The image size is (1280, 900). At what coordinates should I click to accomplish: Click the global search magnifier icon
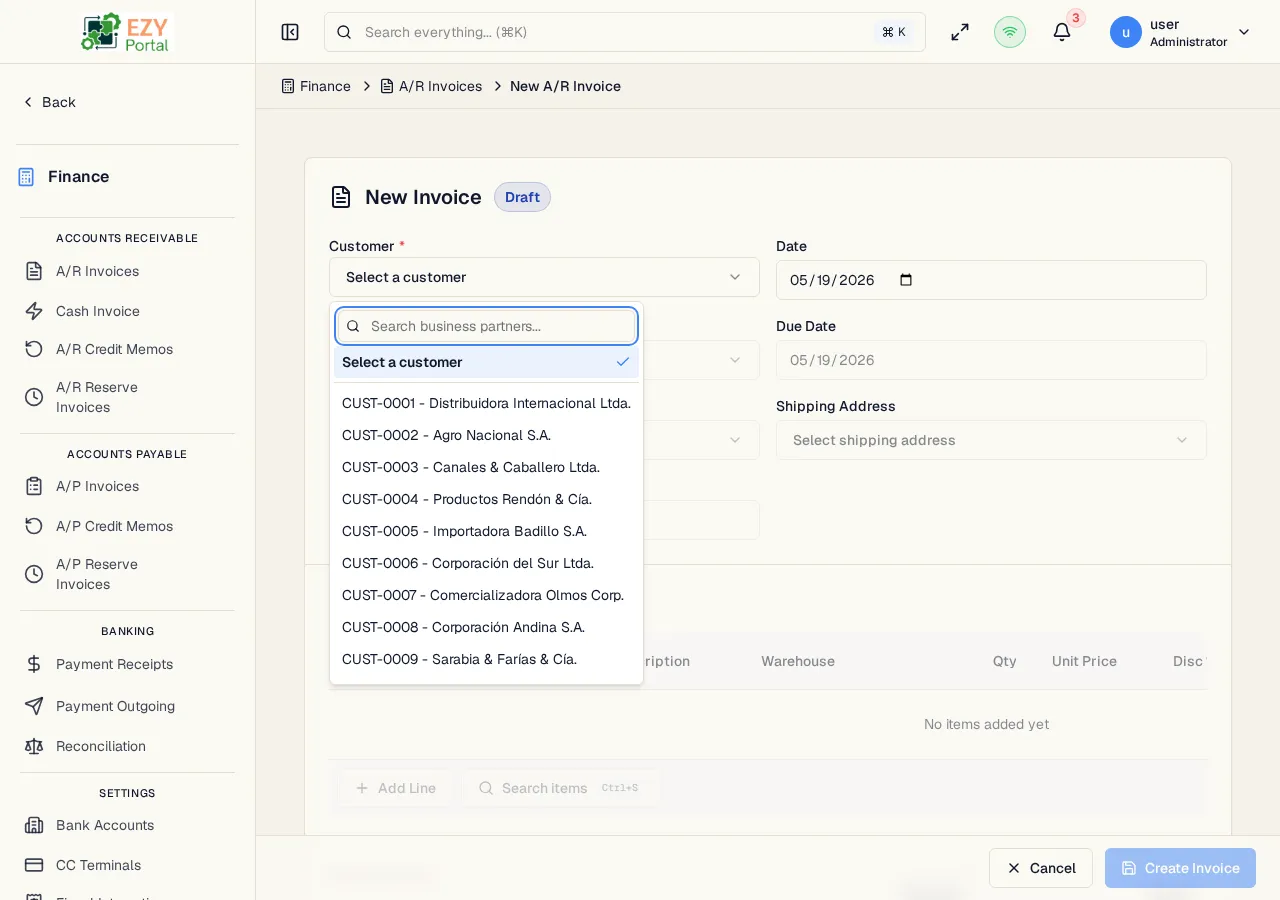click(344, 32)
